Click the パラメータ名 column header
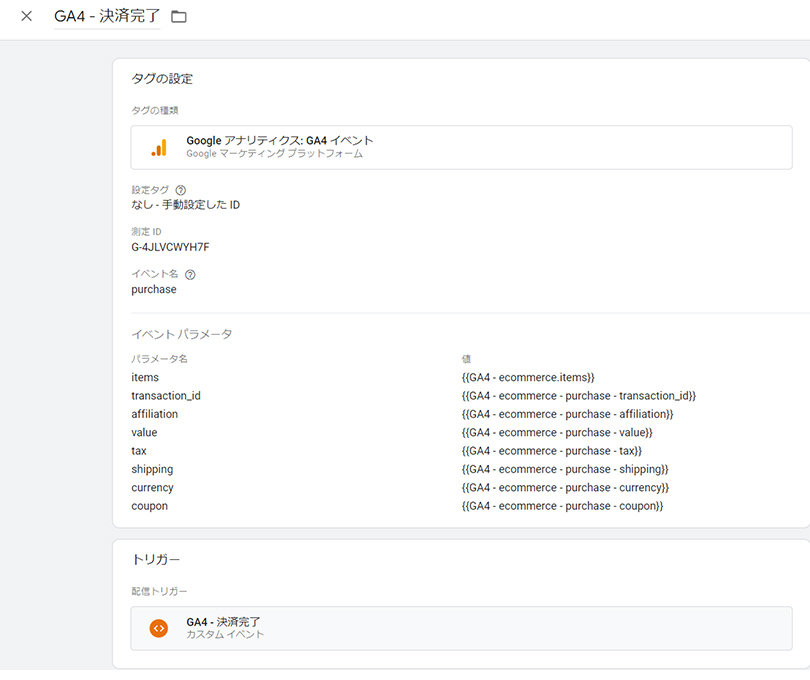 coord(159,359)
